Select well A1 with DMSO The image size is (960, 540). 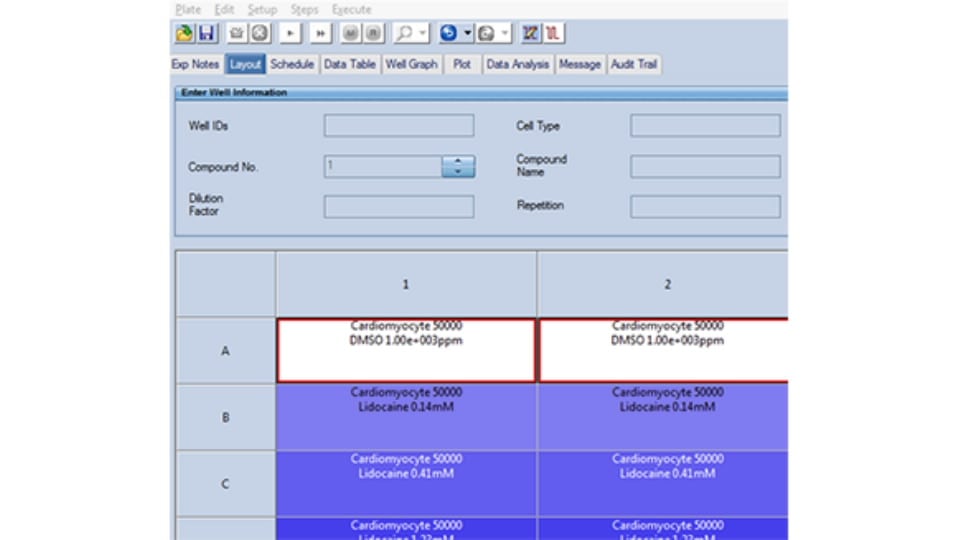click(x=406, y=351)
